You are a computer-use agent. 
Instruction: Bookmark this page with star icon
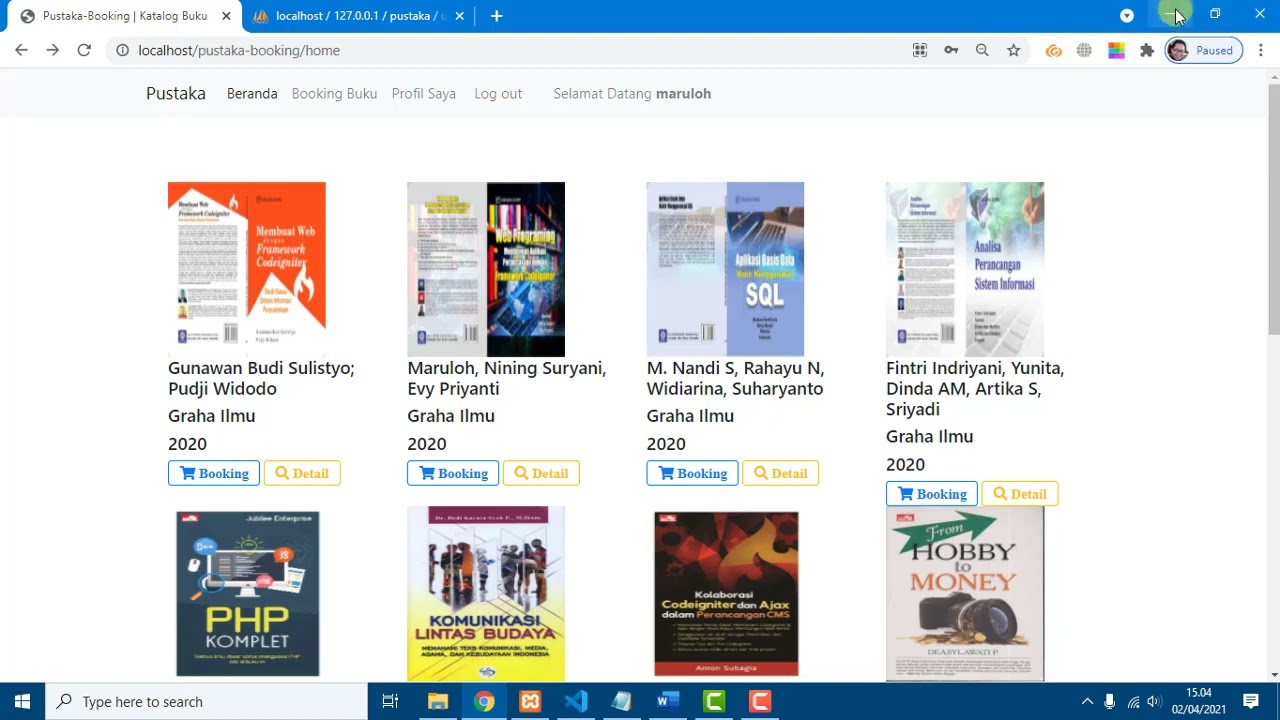(1014, 50)
